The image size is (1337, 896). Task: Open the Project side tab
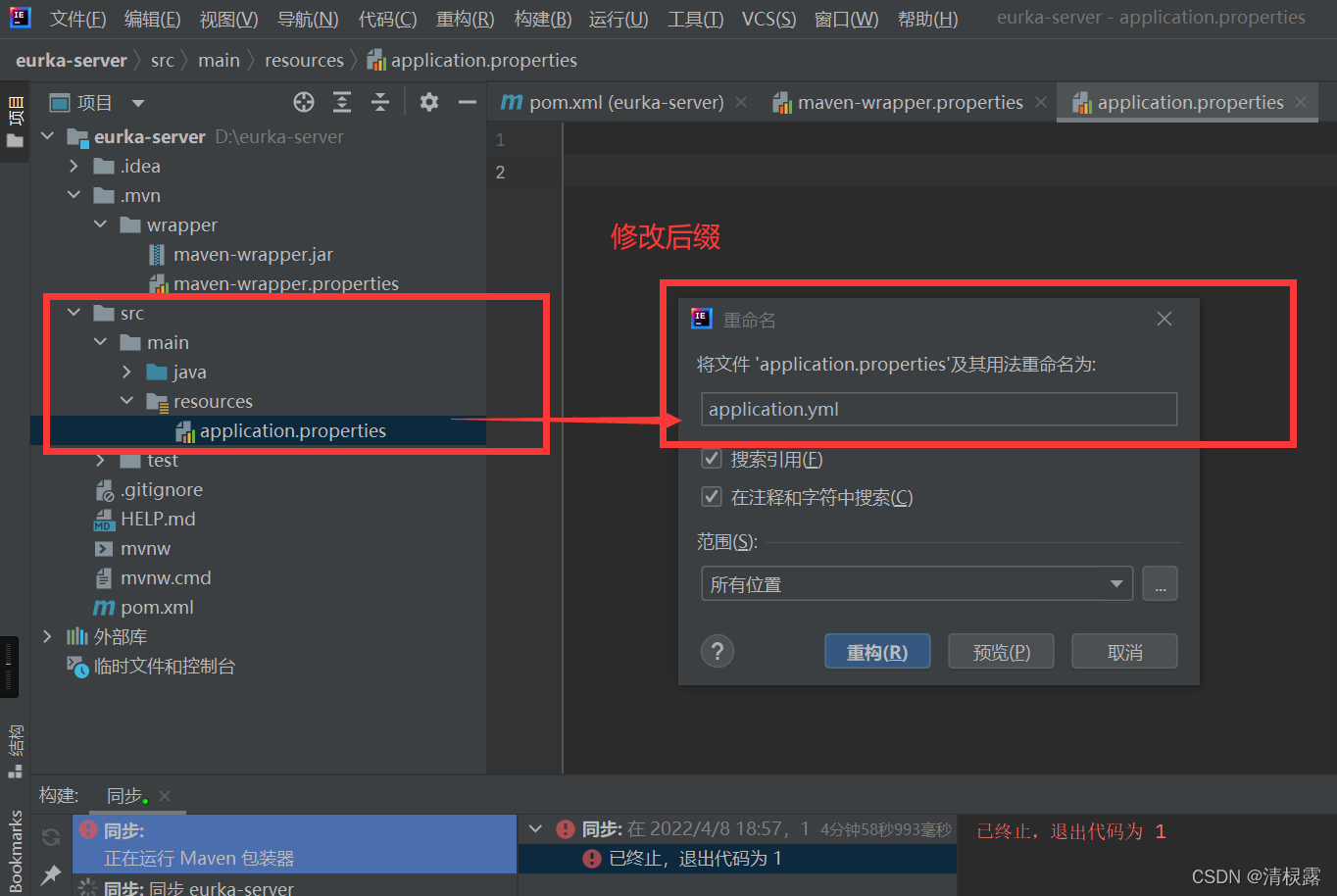15,122
